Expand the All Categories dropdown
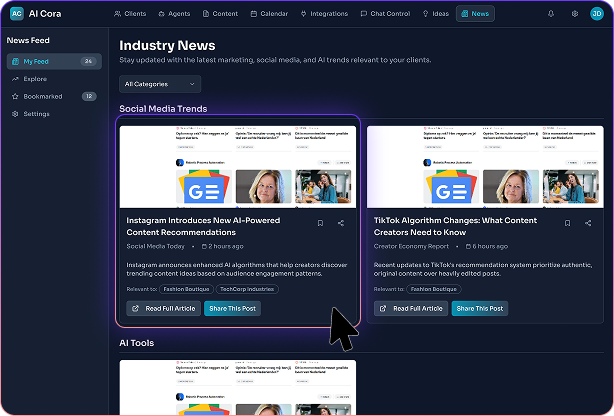The height and width of the screenshot is (416, 614). pyautogui.click(x=160, y=84)
